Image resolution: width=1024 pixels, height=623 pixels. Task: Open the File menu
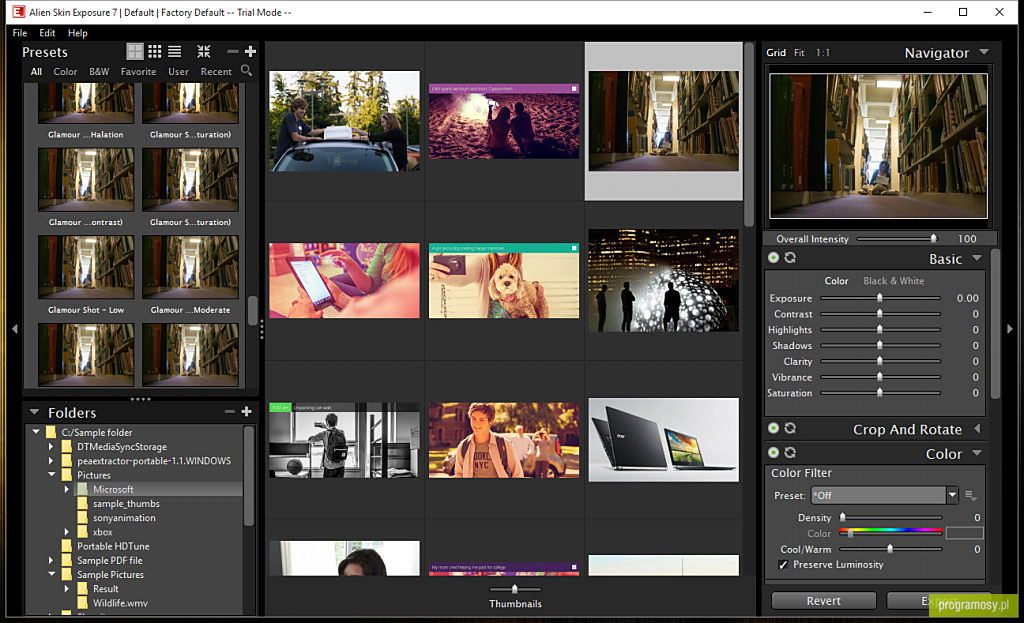pos(20,33)
